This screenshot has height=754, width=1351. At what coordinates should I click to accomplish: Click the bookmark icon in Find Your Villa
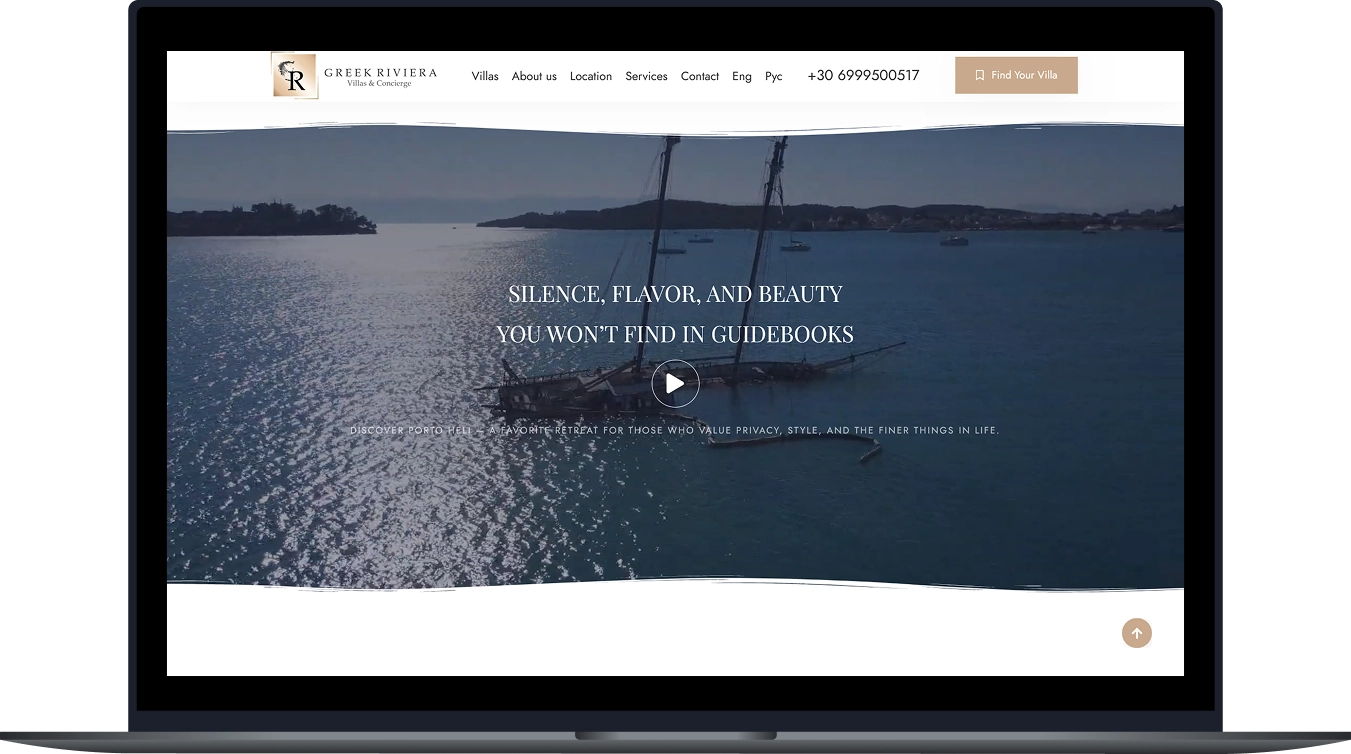980,75
